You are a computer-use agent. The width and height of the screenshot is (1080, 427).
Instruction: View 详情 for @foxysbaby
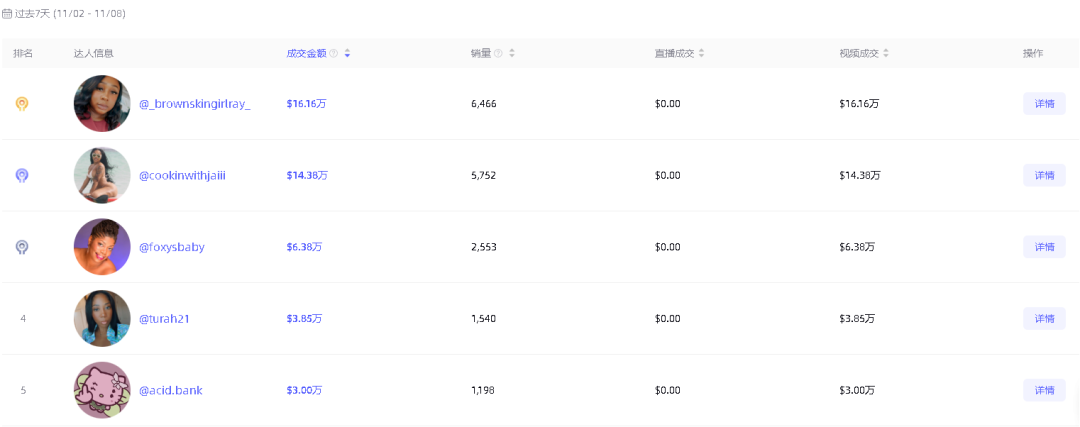1044,247
